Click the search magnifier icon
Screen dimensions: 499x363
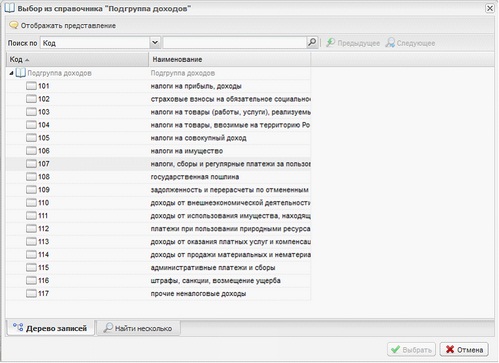312,42
